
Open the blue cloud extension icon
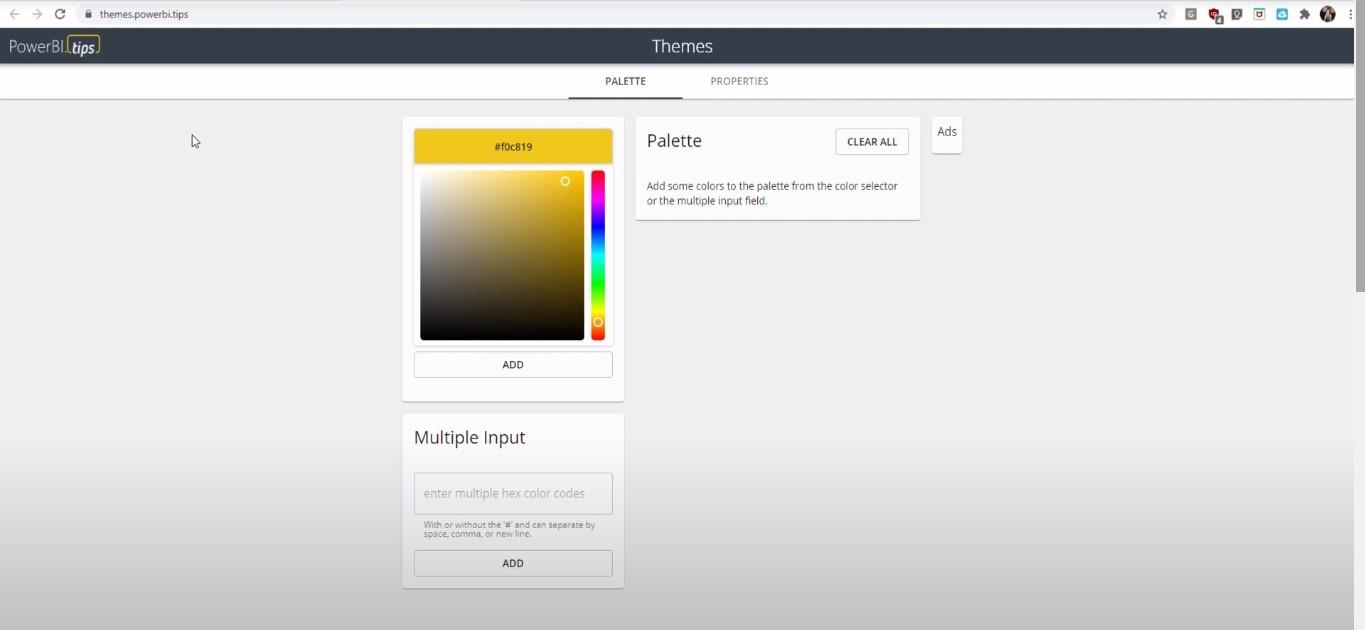point(1282,14)
